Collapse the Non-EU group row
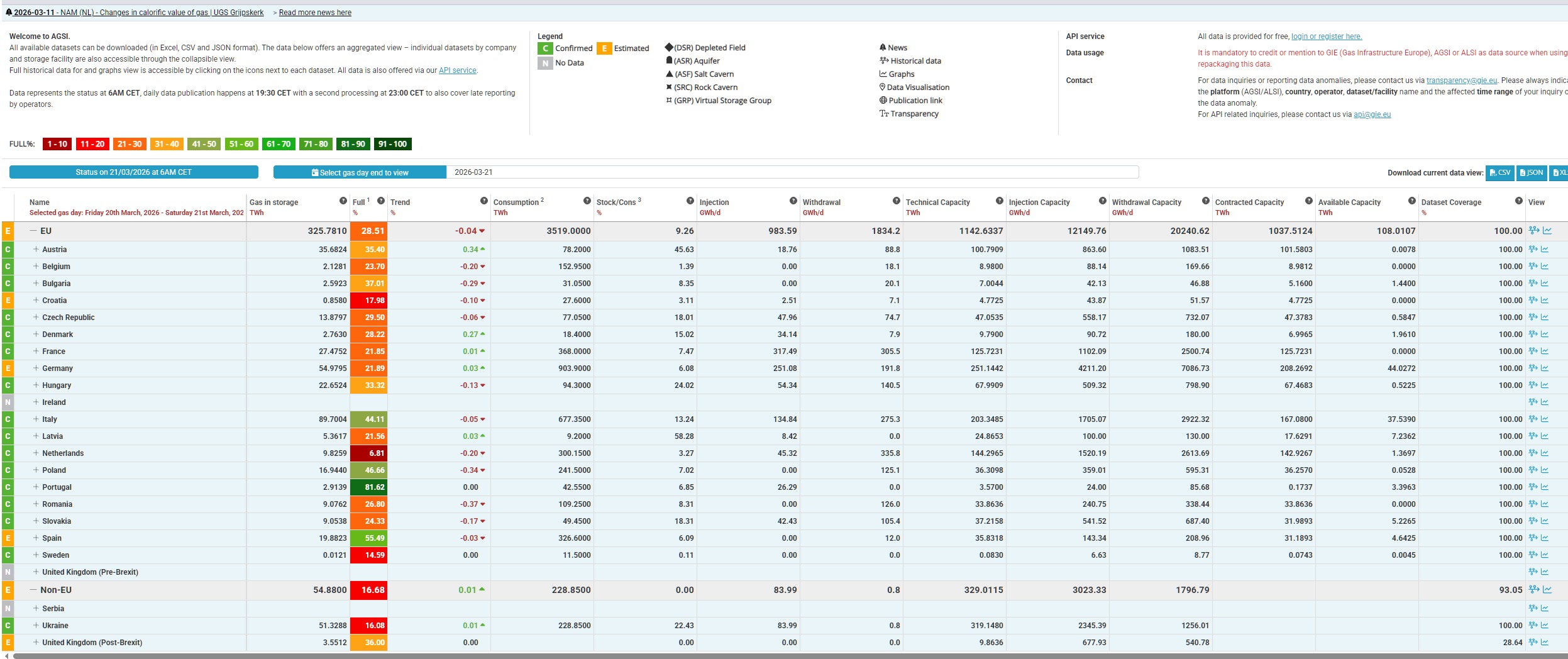The width and height of the screenshot is (1568, 659). [34, 590]
